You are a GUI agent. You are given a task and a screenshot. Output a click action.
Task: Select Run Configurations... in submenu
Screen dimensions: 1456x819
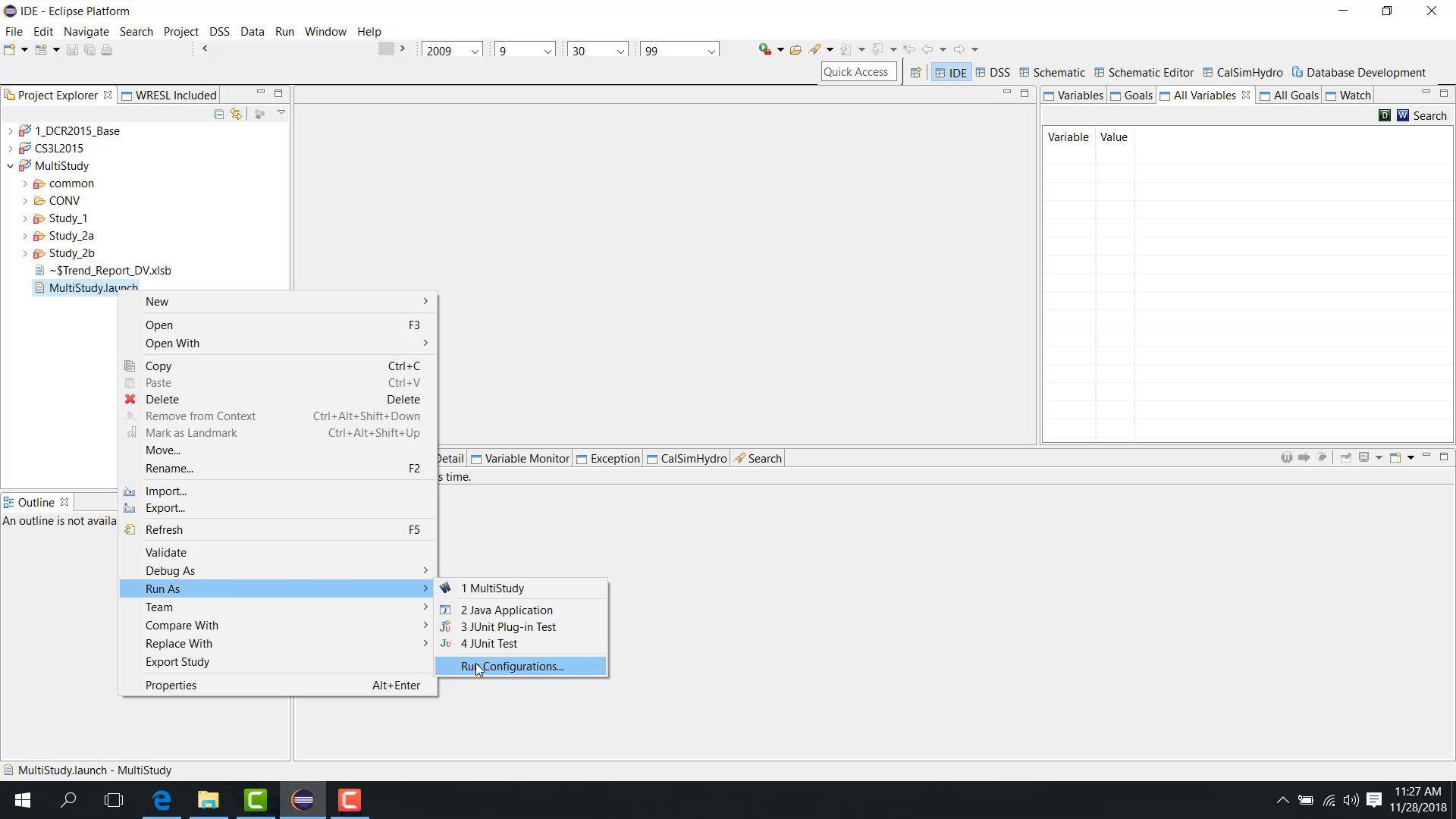(x=521, y=667)
